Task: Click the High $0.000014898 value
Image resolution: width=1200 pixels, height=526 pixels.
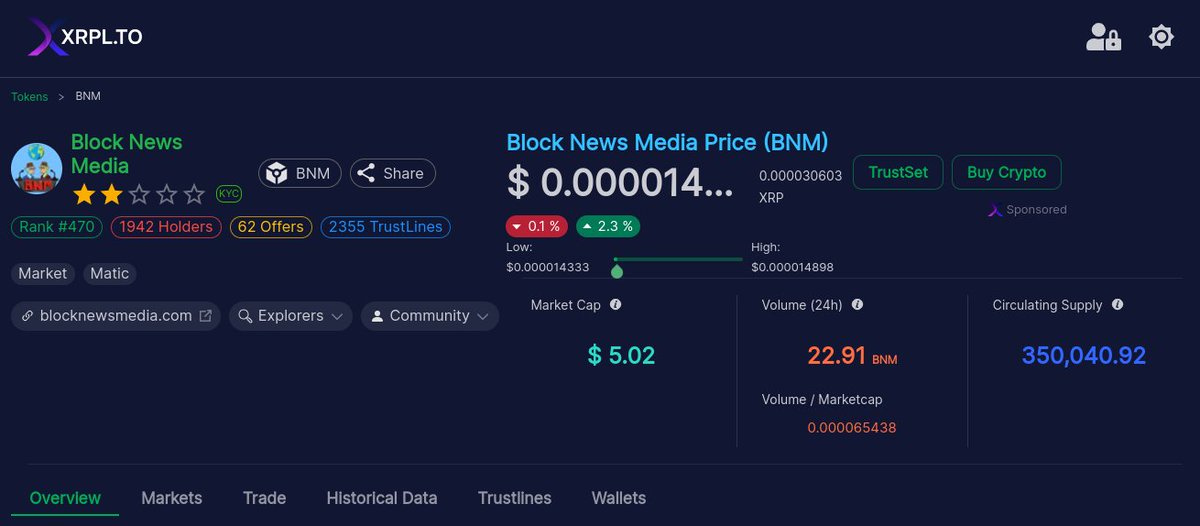Action: tap(792, 267)
